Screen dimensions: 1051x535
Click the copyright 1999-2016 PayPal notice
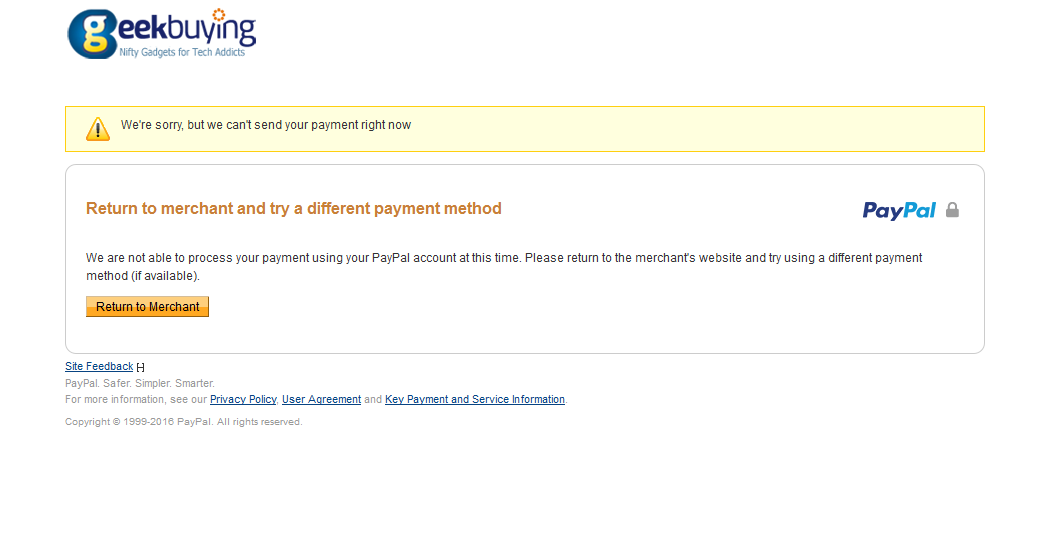click(x=184, y=422)
